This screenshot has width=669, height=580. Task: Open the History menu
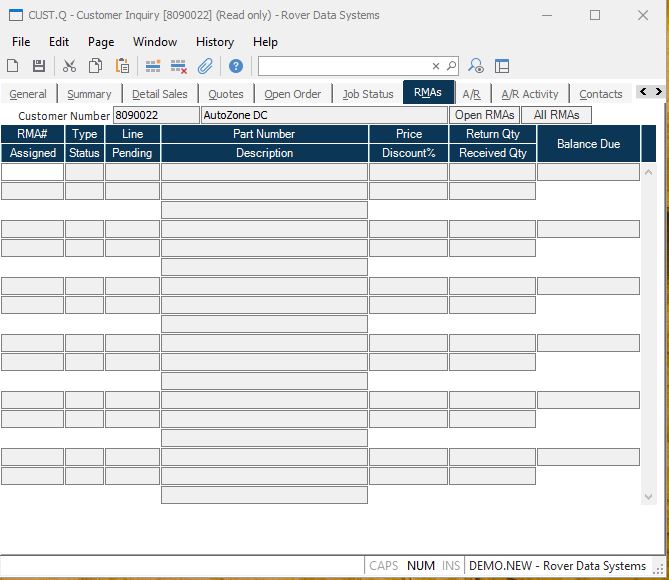click(214, 42)
